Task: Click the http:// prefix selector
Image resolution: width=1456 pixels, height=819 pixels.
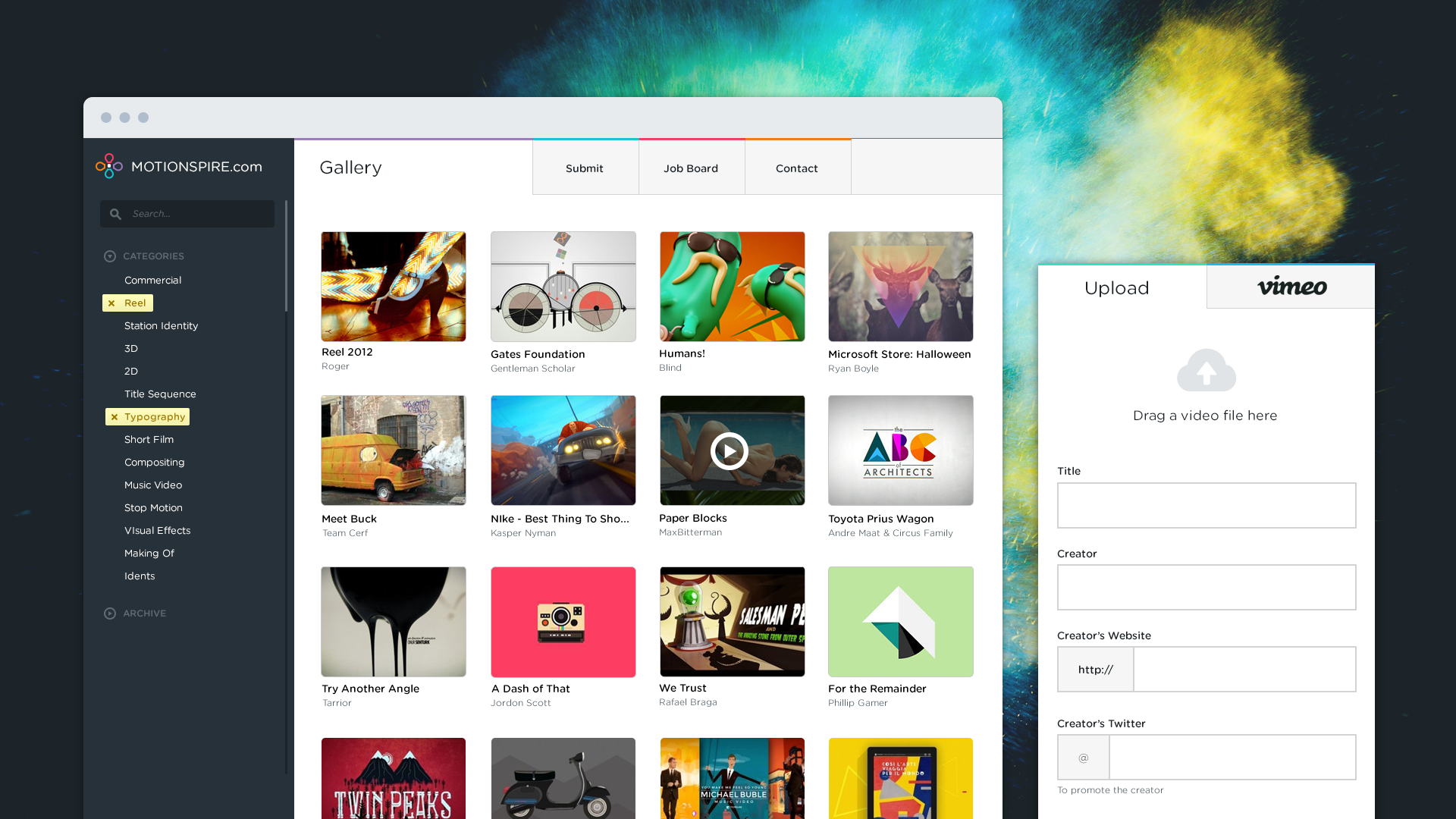Action: [1095, 670]
